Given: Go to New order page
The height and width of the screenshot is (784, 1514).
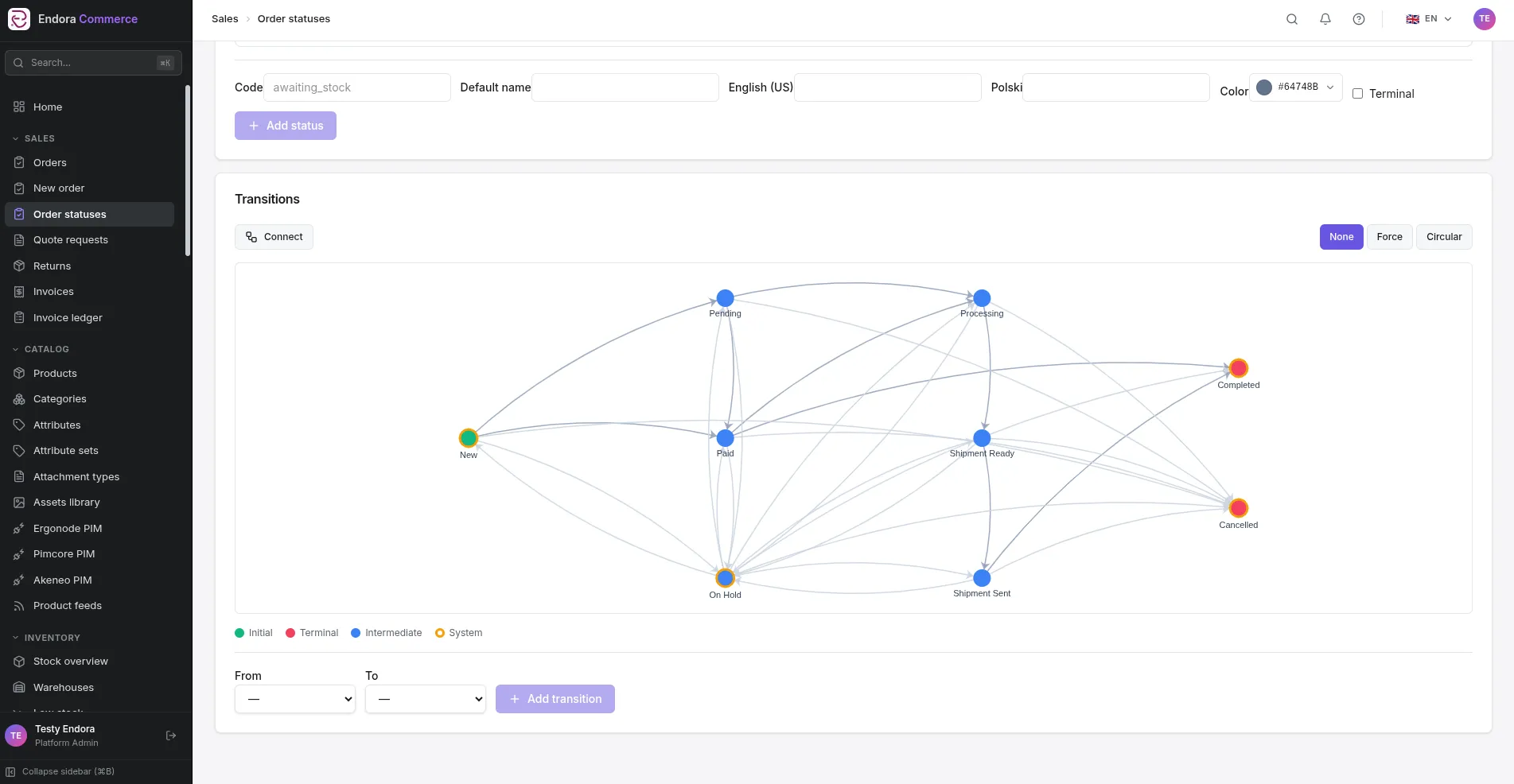Looking at the screenshot, I should [x=89, y=188].
